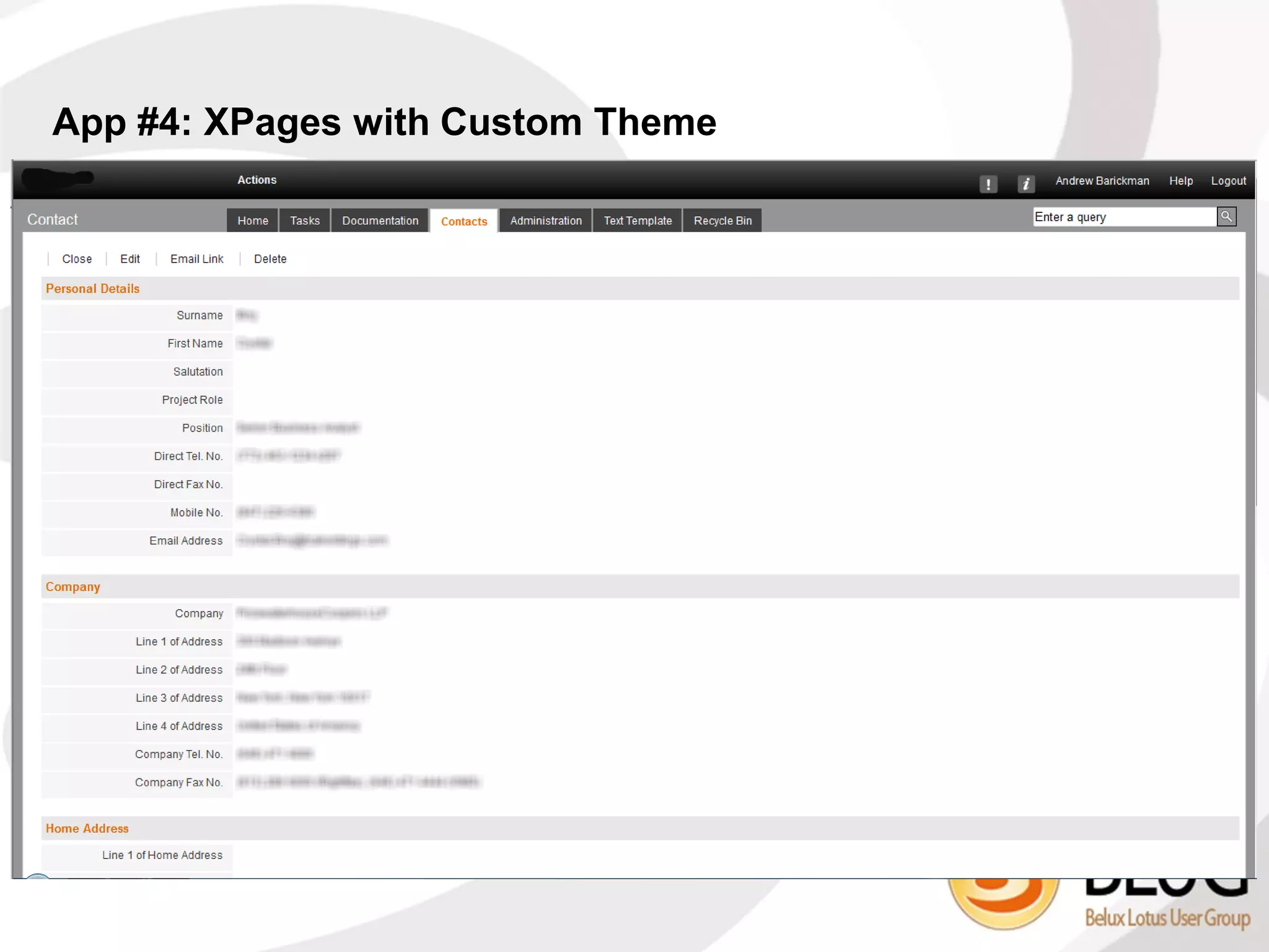This screenshot has width=1269, height=952.
Task: Select the Contacts tab
Action: (464, 221)
